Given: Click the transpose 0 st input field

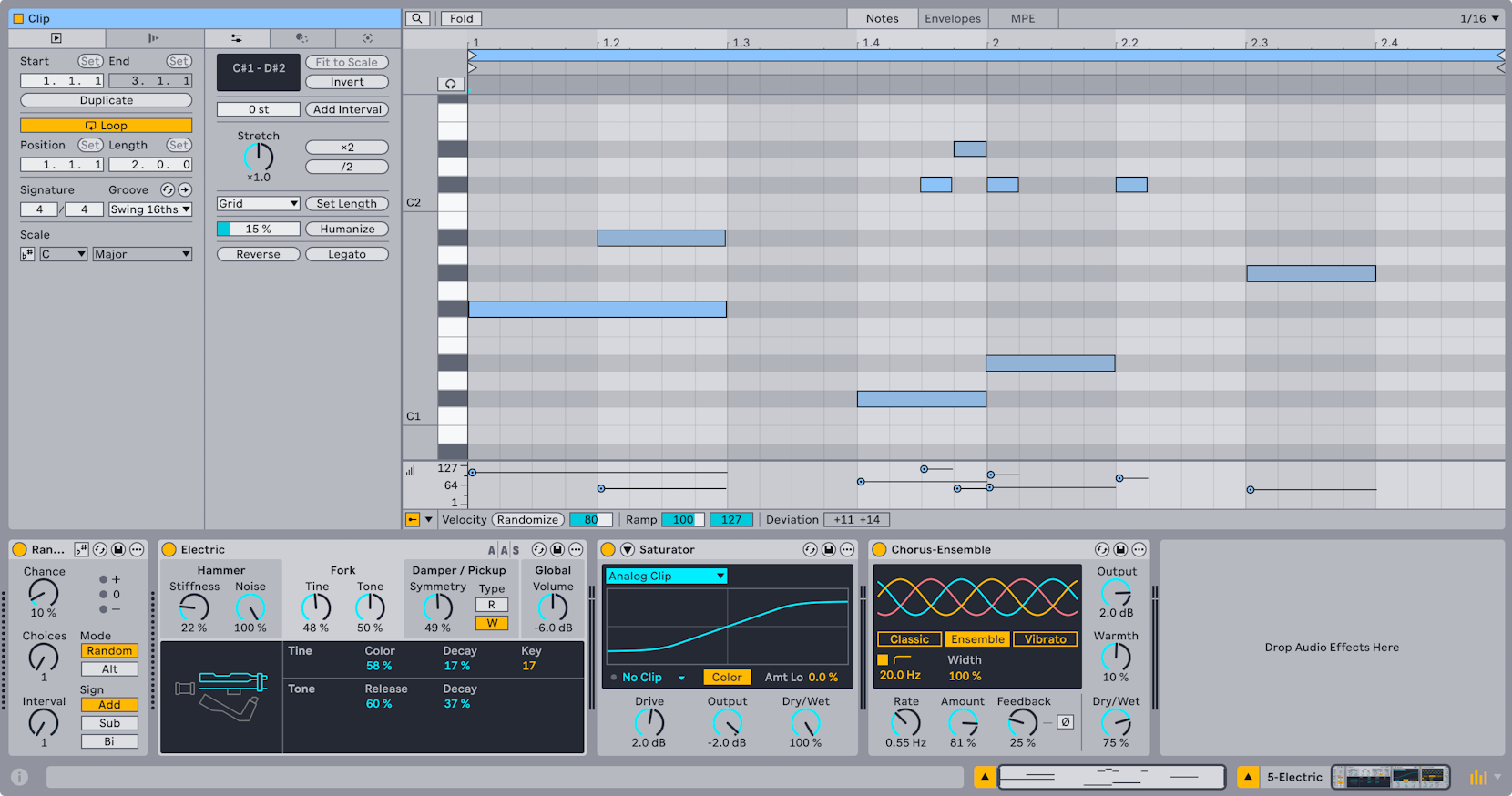Looking at the screenshot, I should click(x=259, y=109).
